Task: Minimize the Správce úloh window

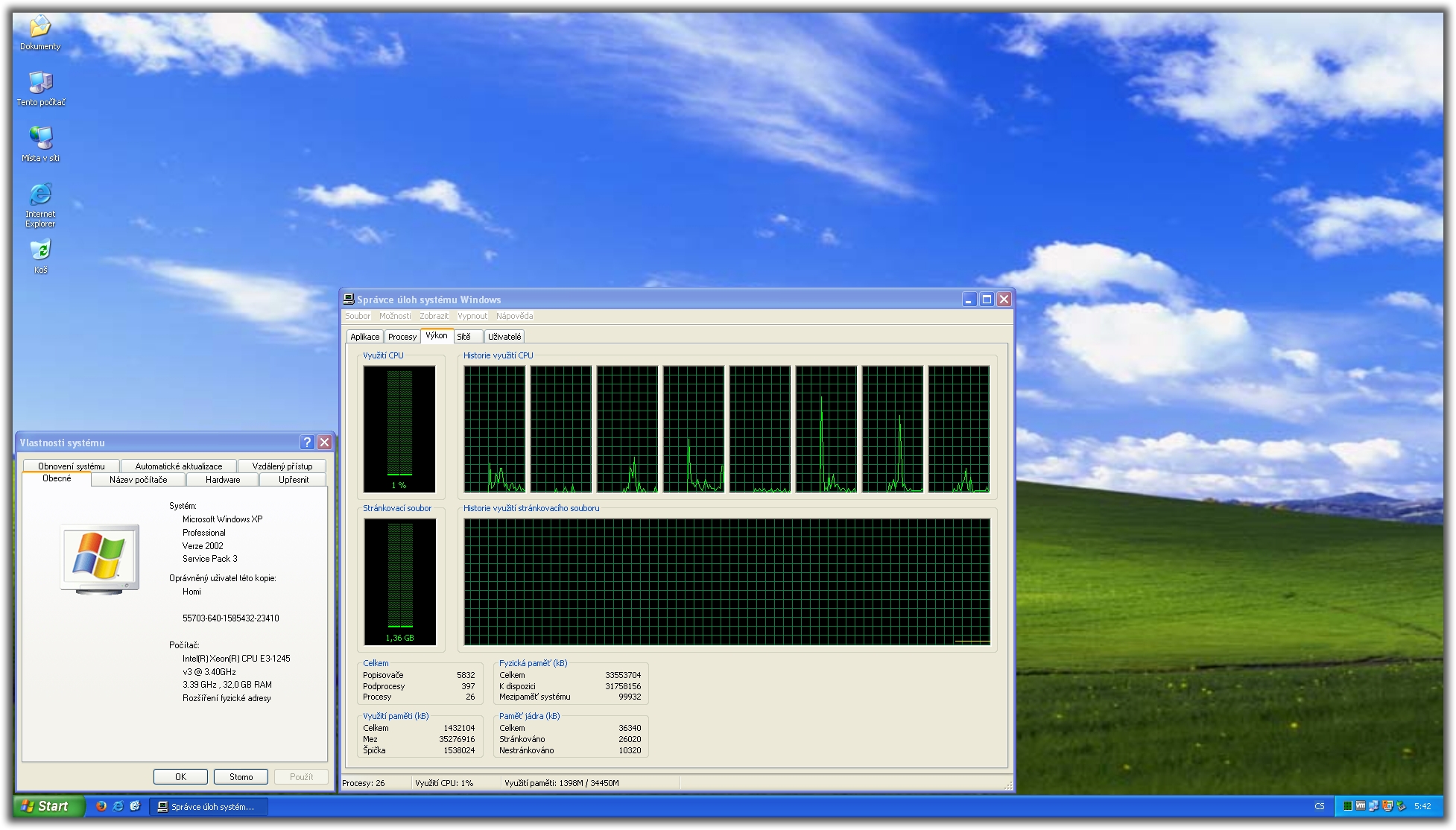Action: click(x=969, y=299)
